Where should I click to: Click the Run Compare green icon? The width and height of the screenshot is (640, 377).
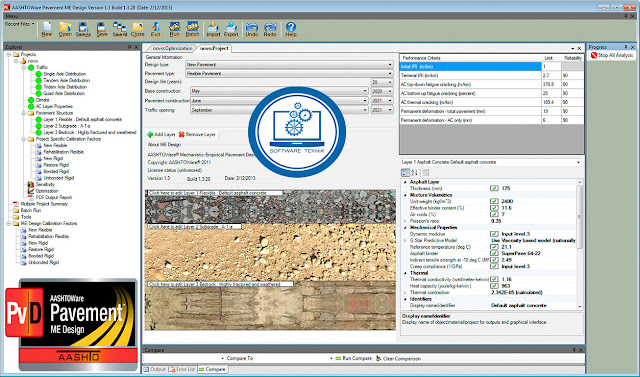click(338, 358)
